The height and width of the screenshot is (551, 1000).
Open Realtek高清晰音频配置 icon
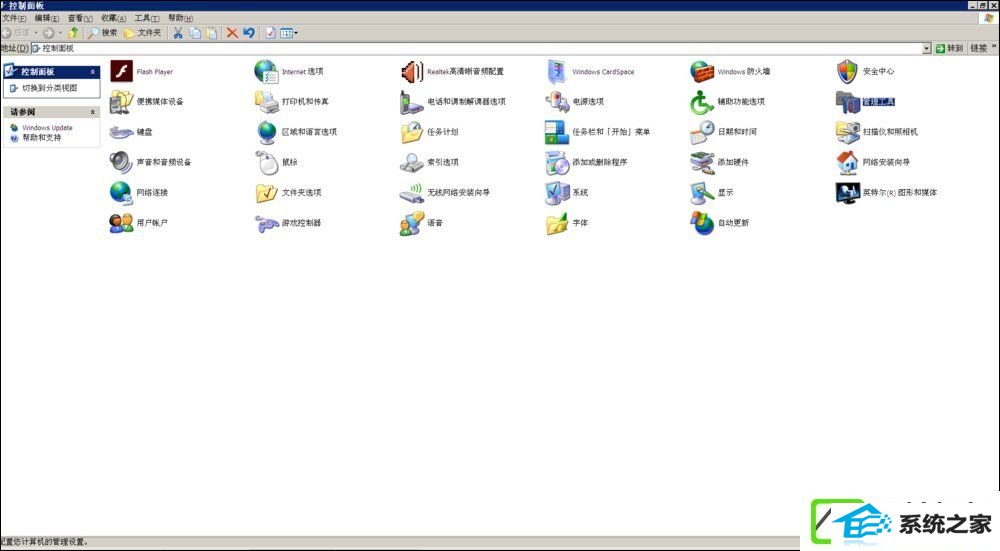coord(412,71)
